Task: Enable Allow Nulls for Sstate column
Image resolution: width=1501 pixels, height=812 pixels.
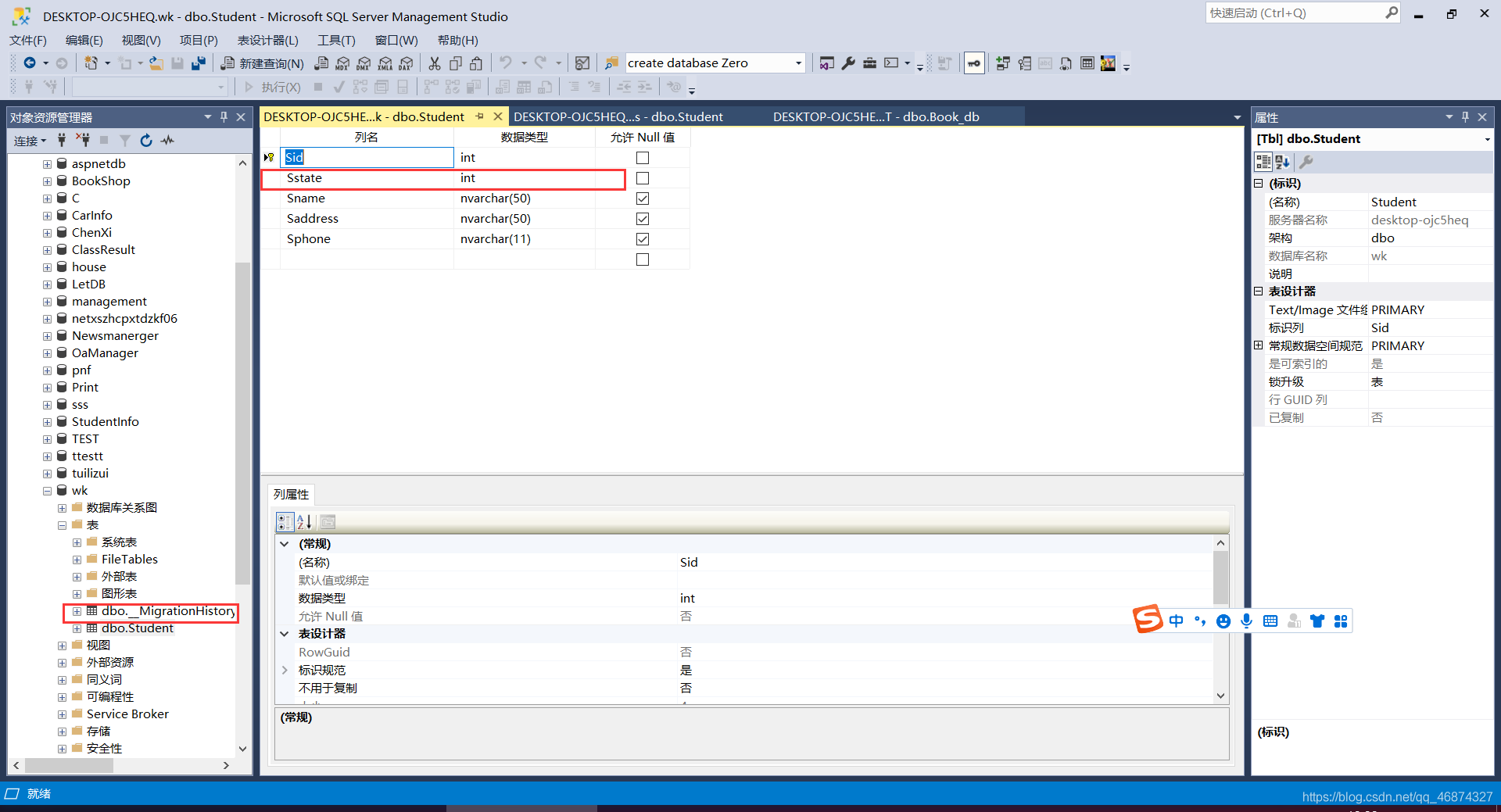Action: tap(643, 178)
